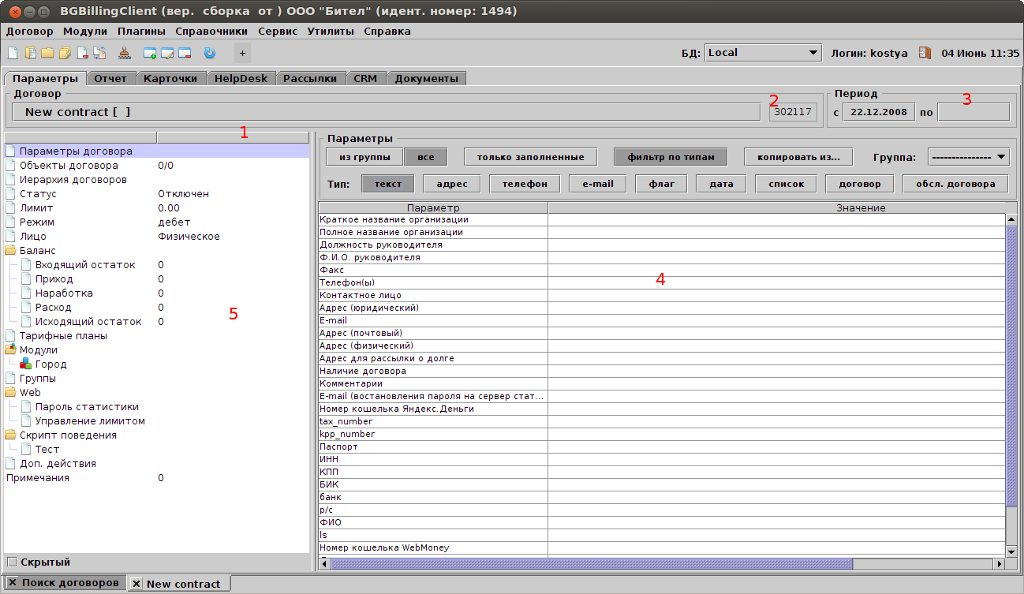Toggle the фильтр по типам button
The image size is (1024, 594).
point(669,157)
